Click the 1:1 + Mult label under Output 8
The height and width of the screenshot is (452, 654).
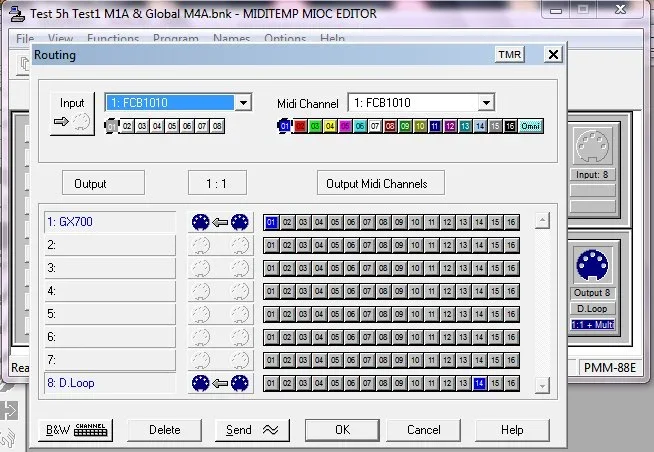coord(592,324)
